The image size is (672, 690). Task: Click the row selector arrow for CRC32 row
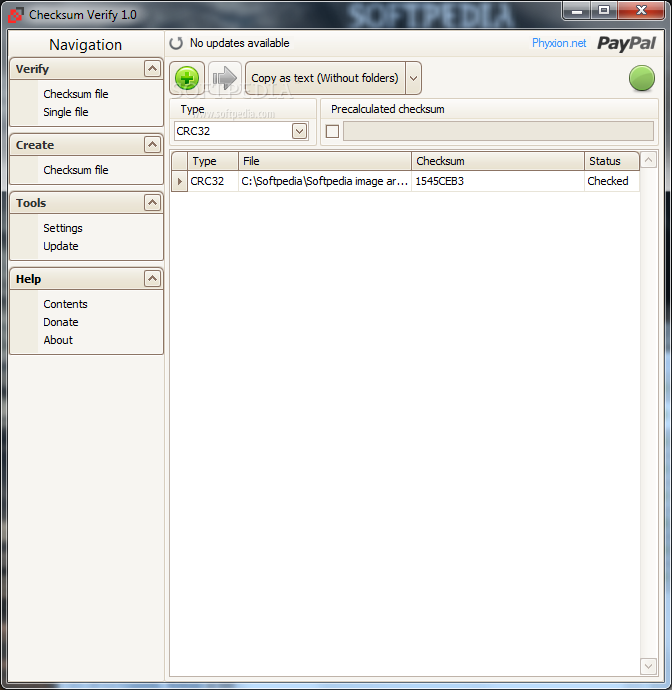[179, 181]
